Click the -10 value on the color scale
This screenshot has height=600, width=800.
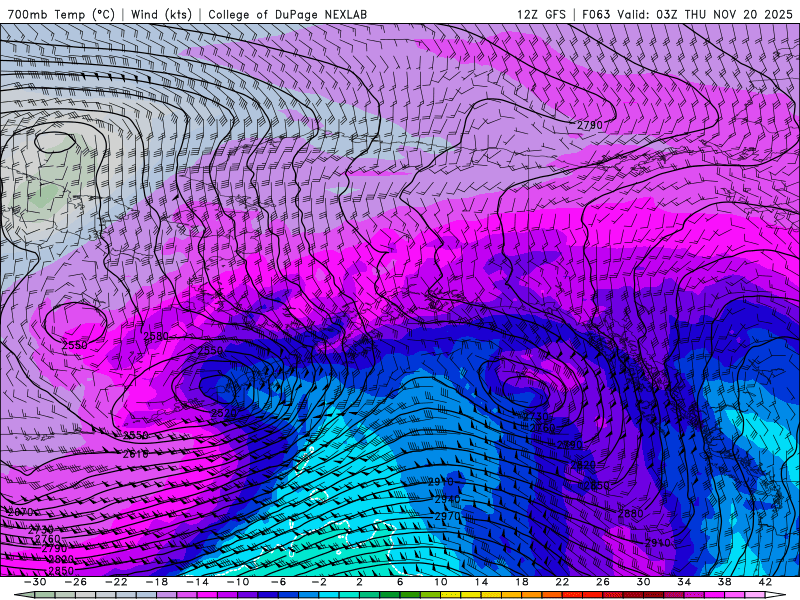[238, 582]
